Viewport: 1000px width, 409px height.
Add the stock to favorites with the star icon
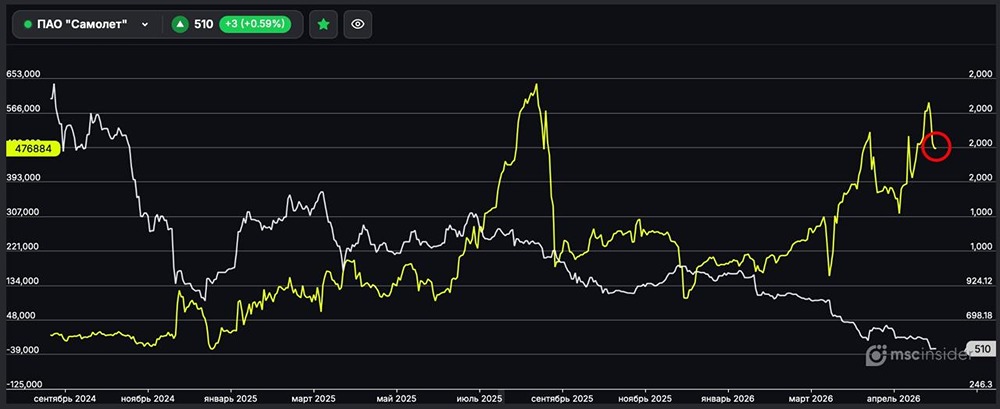[x=323, y=24]
